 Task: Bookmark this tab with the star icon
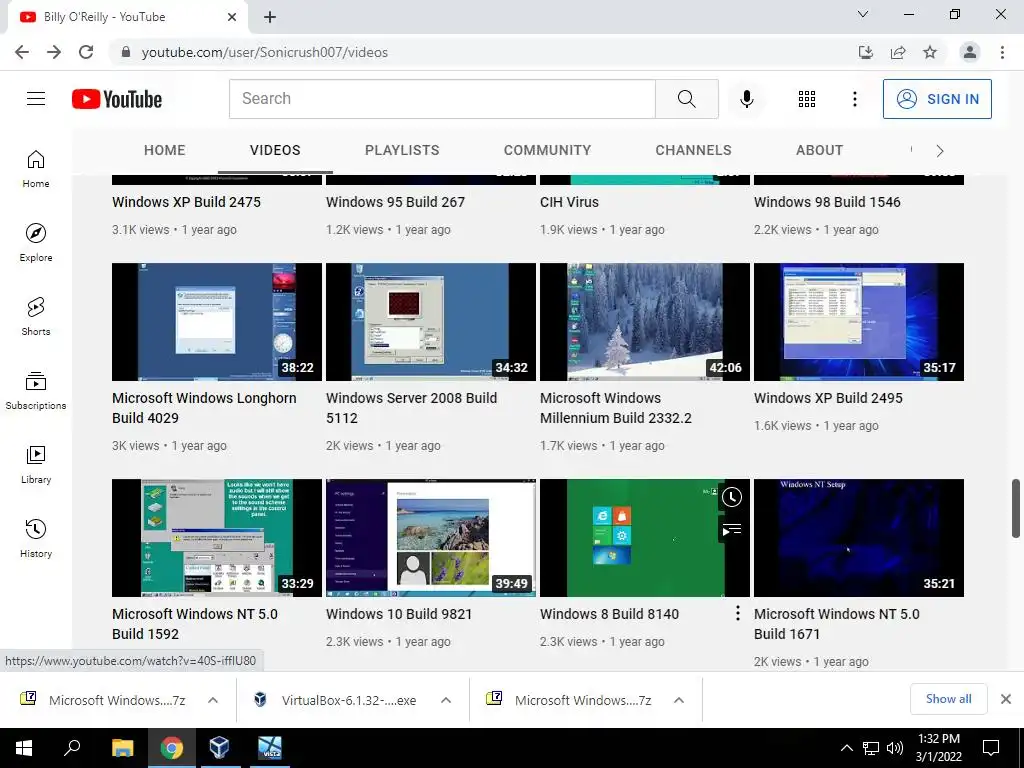point(930,52)
